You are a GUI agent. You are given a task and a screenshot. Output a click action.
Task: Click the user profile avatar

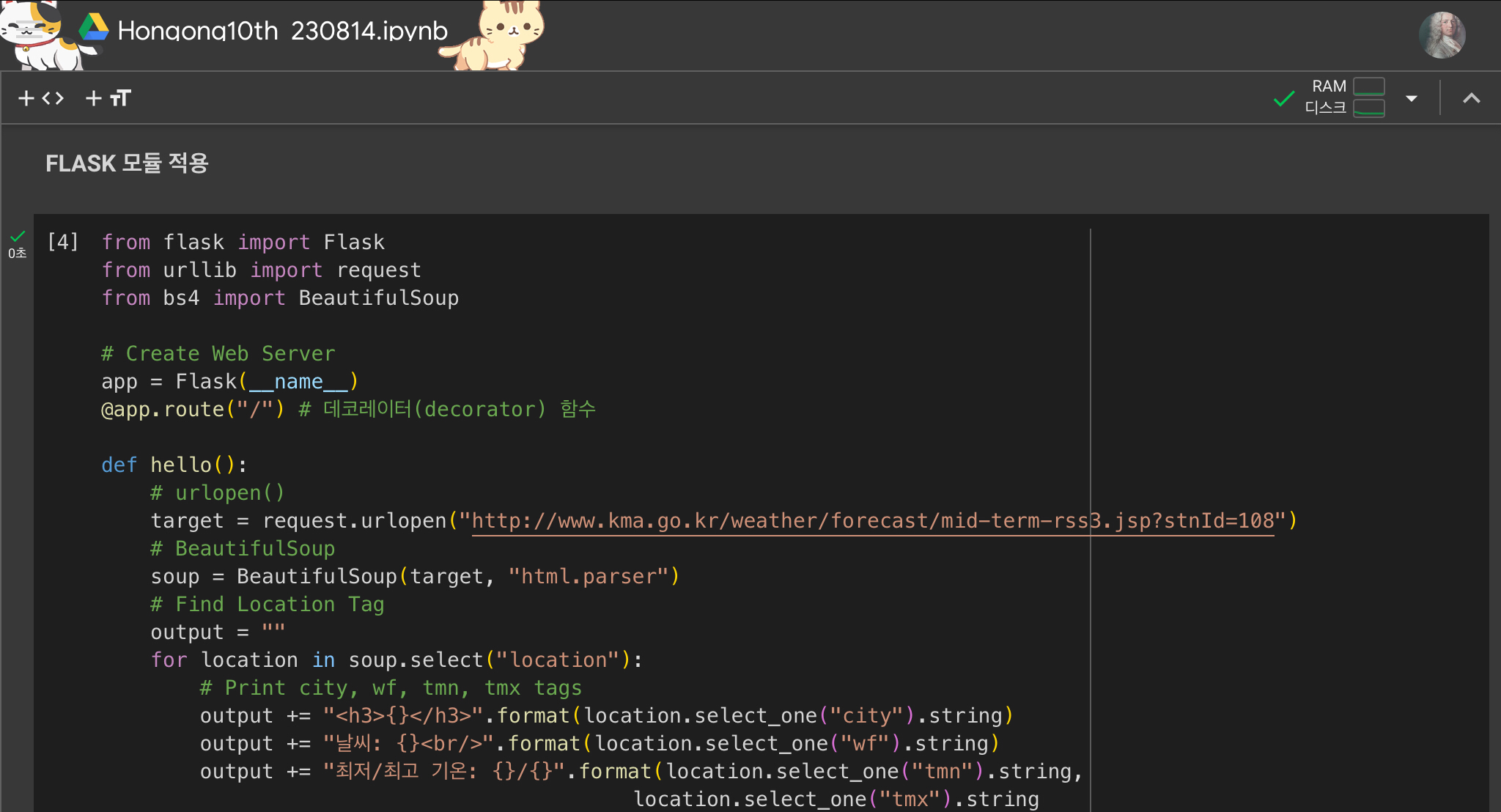(x=1442, y=35)
